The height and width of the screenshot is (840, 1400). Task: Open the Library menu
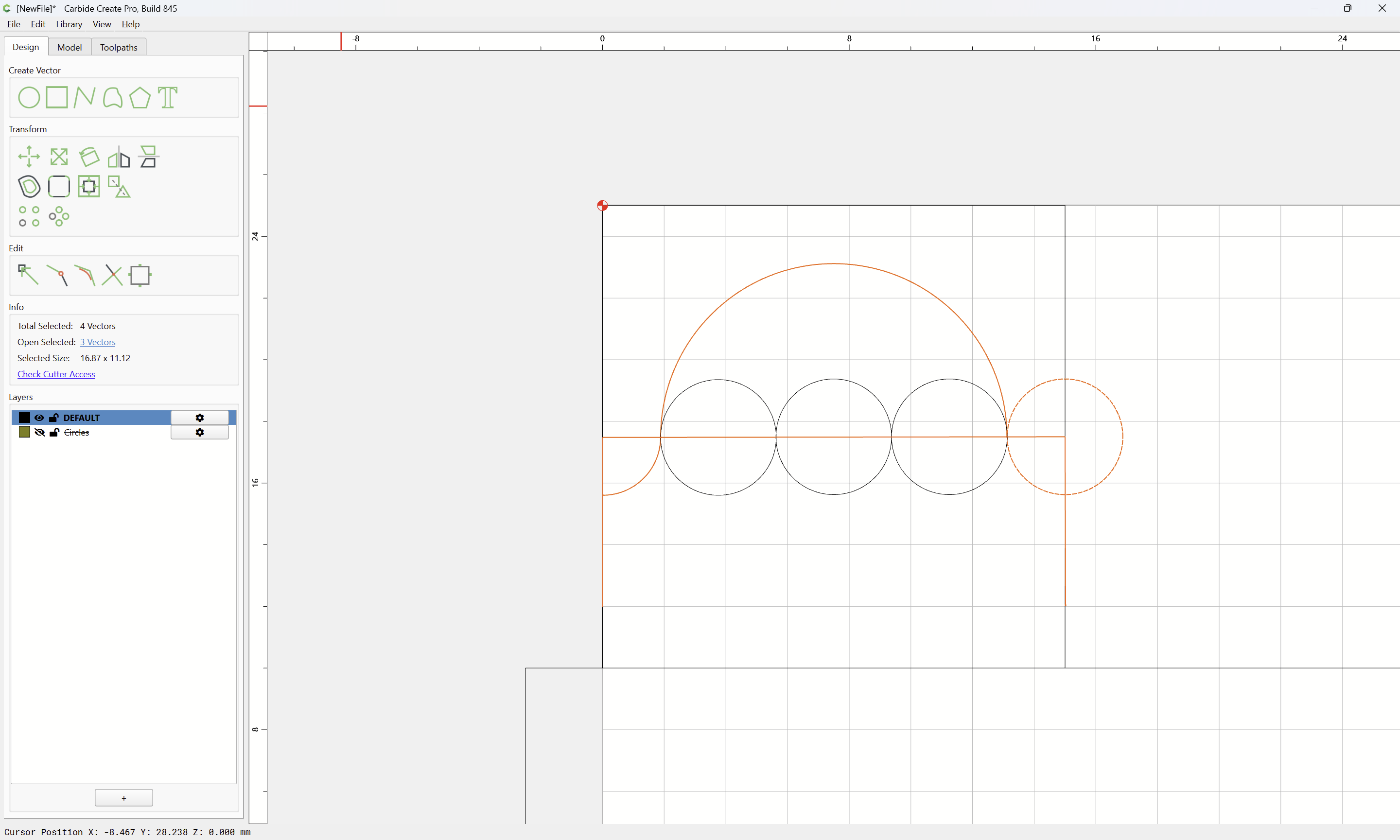pyautogui.click(x=69, y=24)
